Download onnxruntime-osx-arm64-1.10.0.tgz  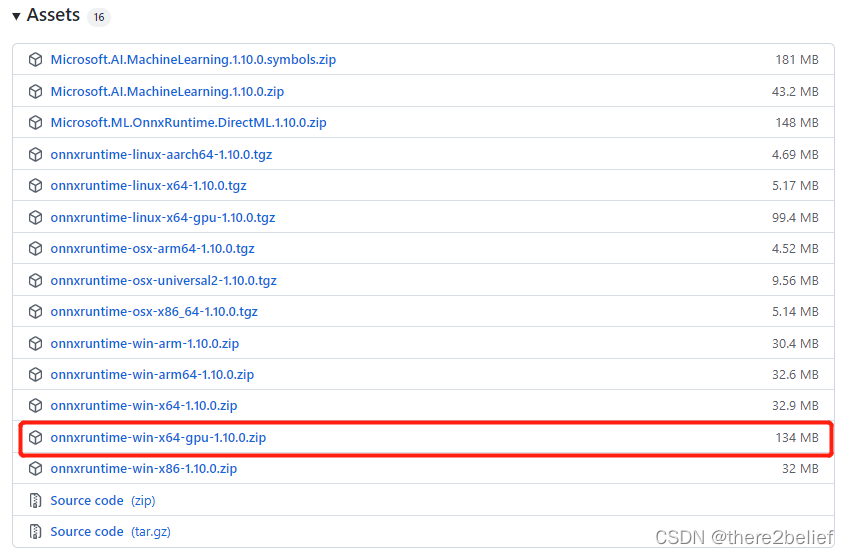click(152, 249)
